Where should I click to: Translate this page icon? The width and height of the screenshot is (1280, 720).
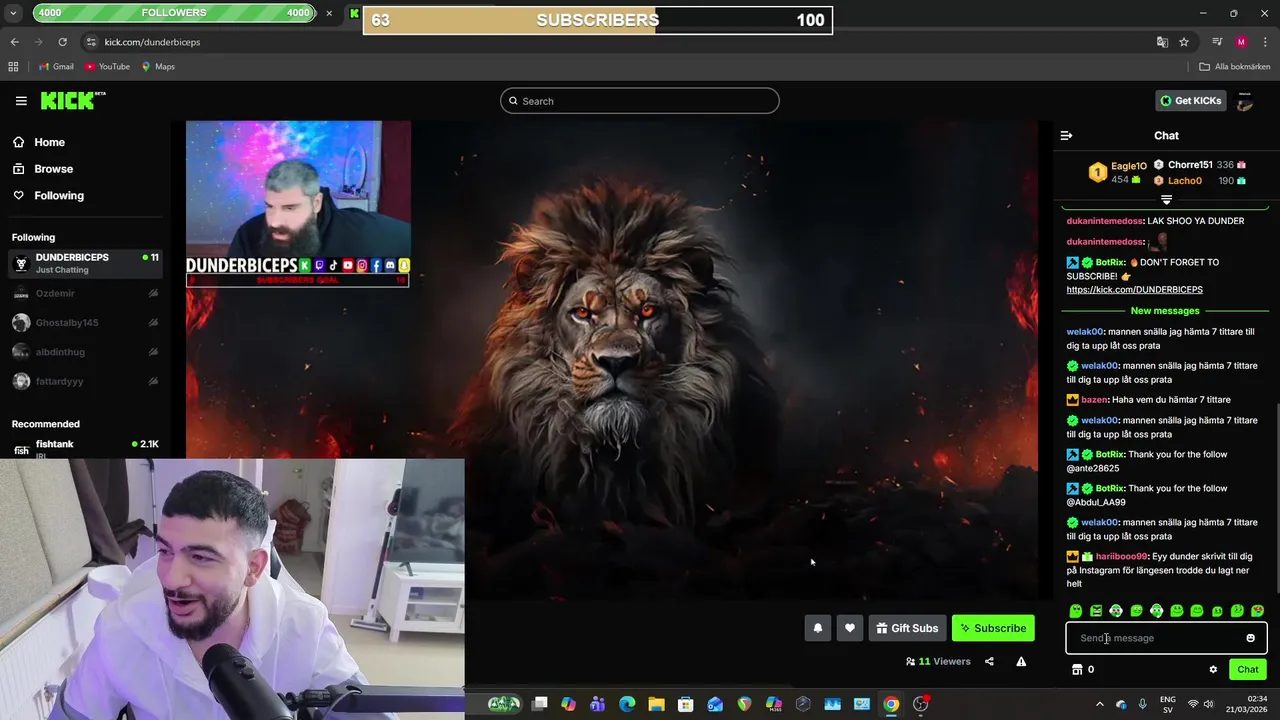(x=1162, y=42)
